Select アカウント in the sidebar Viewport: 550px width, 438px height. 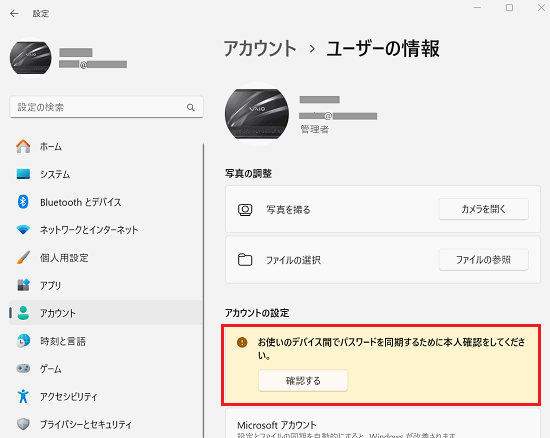106,313
